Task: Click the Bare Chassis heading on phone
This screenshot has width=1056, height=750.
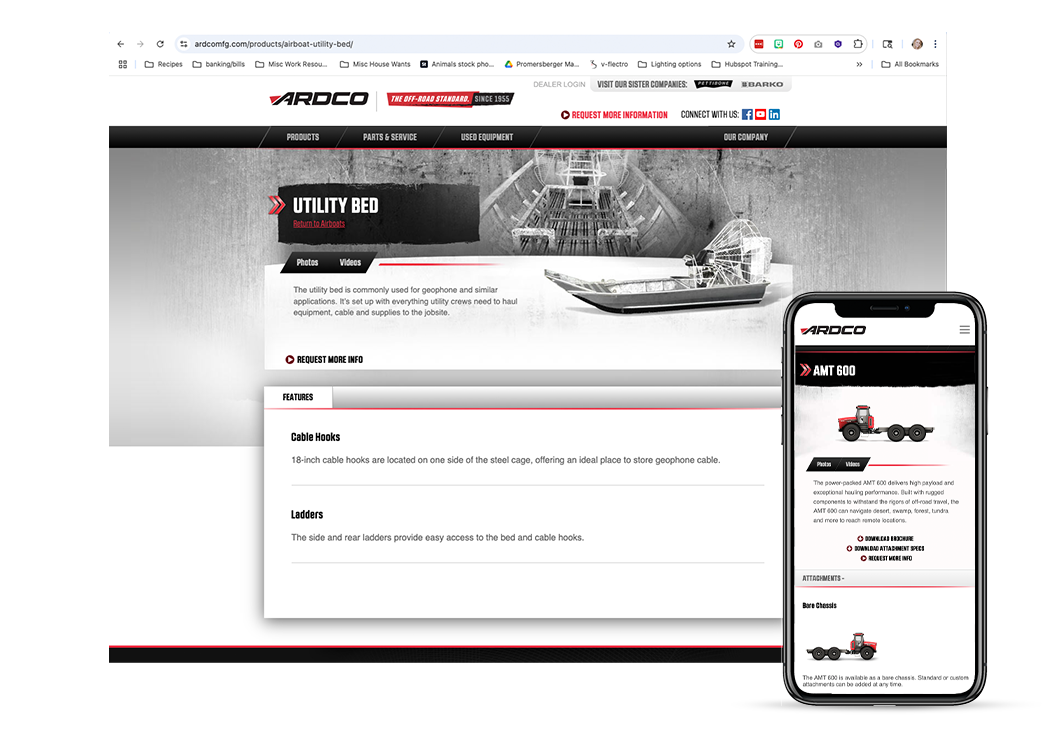Action: point(819,606)
